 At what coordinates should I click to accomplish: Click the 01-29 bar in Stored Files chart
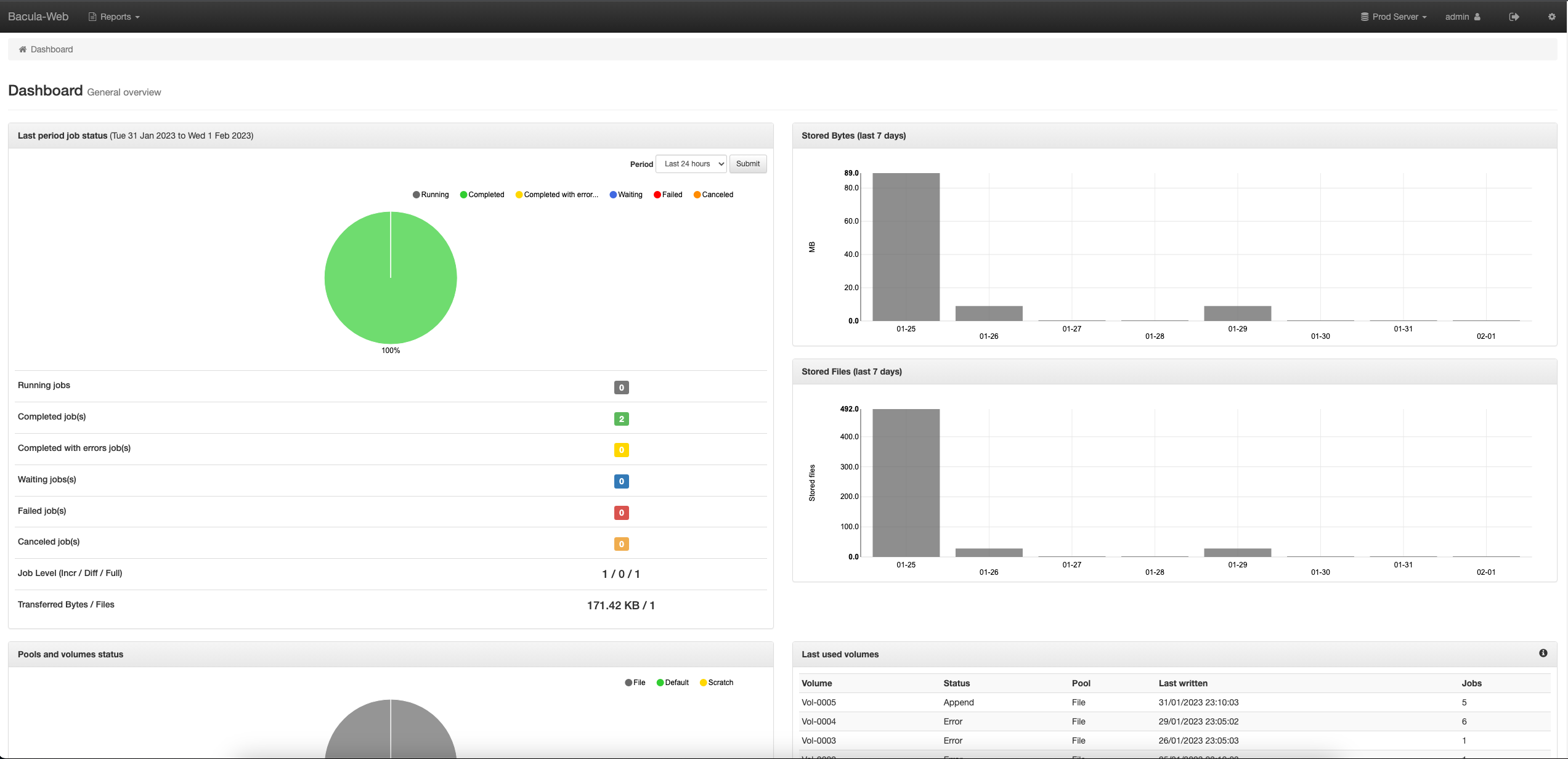1238,553
